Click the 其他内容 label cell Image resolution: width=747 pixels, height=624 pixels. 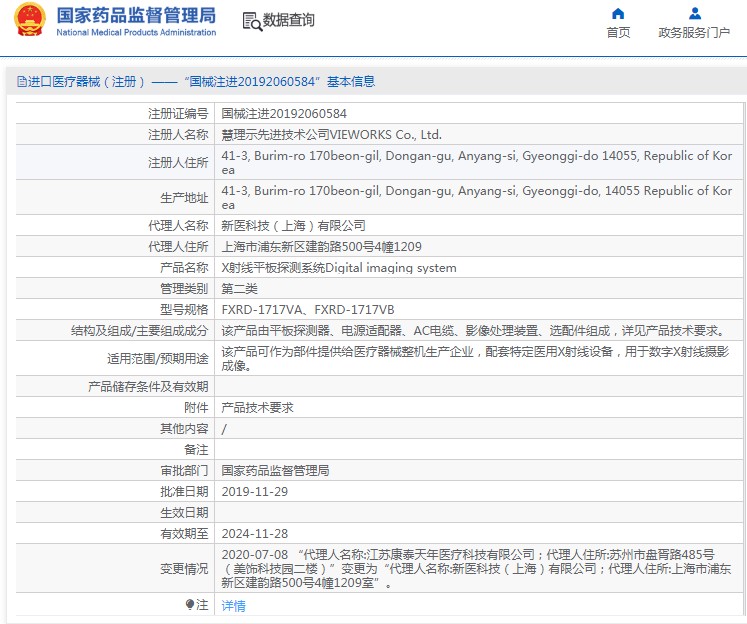[115, 428]
